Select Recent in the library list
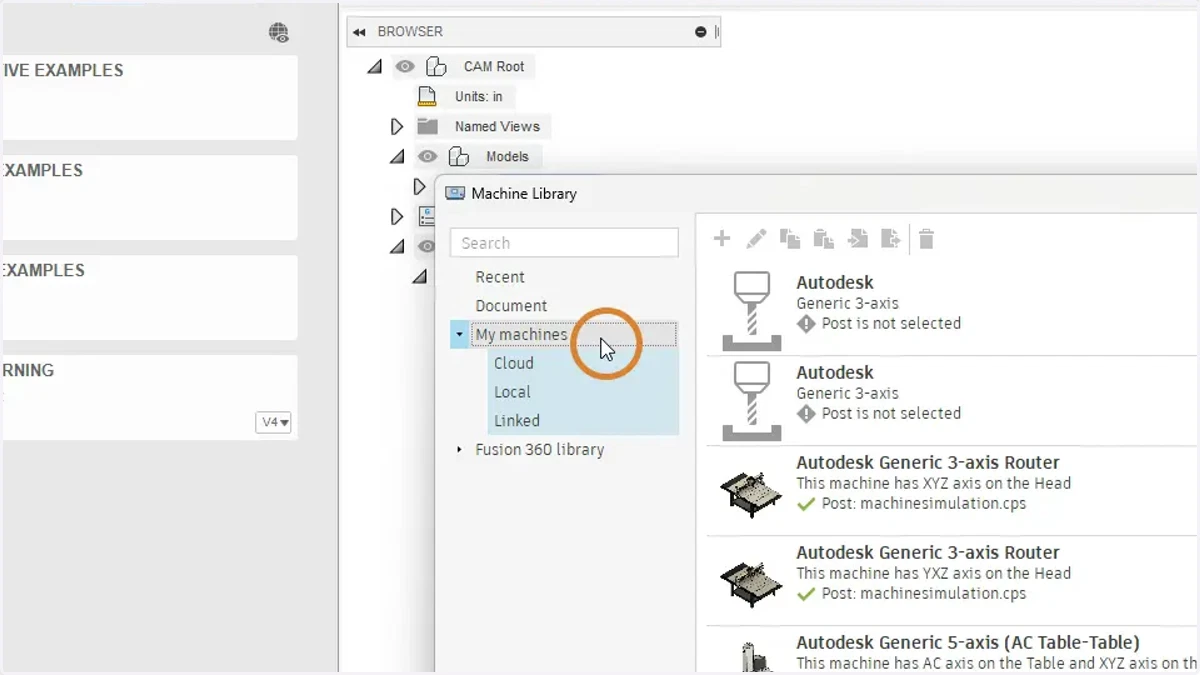1200x675 pixels. [500, 277]
